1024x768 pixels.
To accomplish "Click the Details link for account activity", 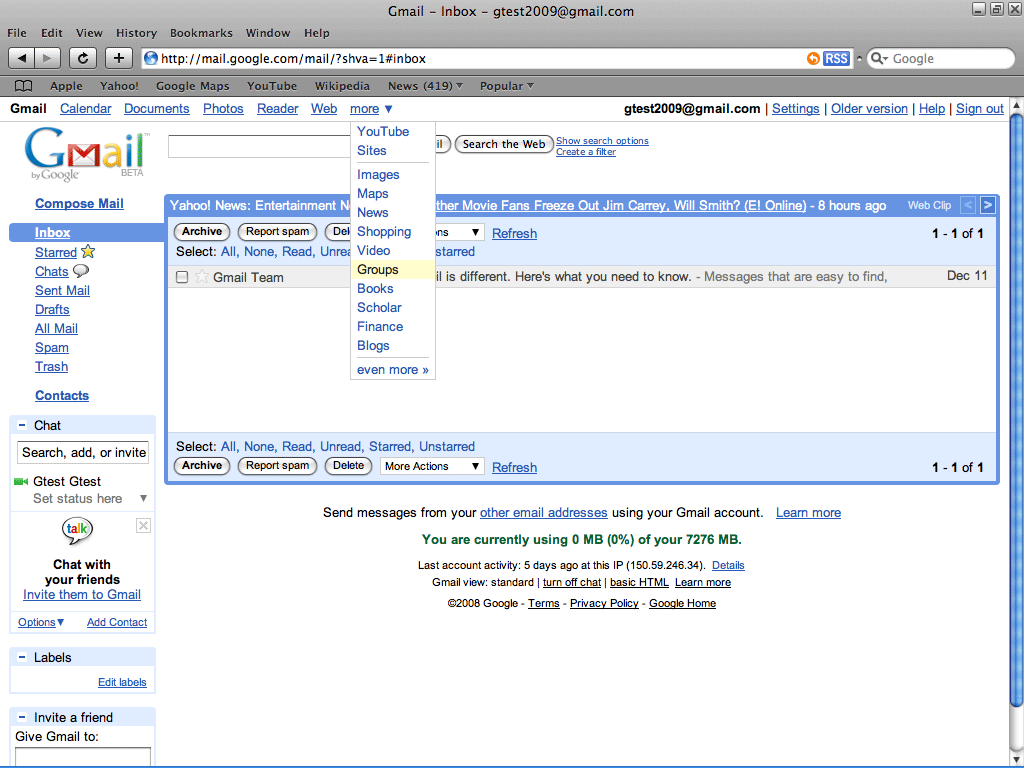I will (728, 566).
